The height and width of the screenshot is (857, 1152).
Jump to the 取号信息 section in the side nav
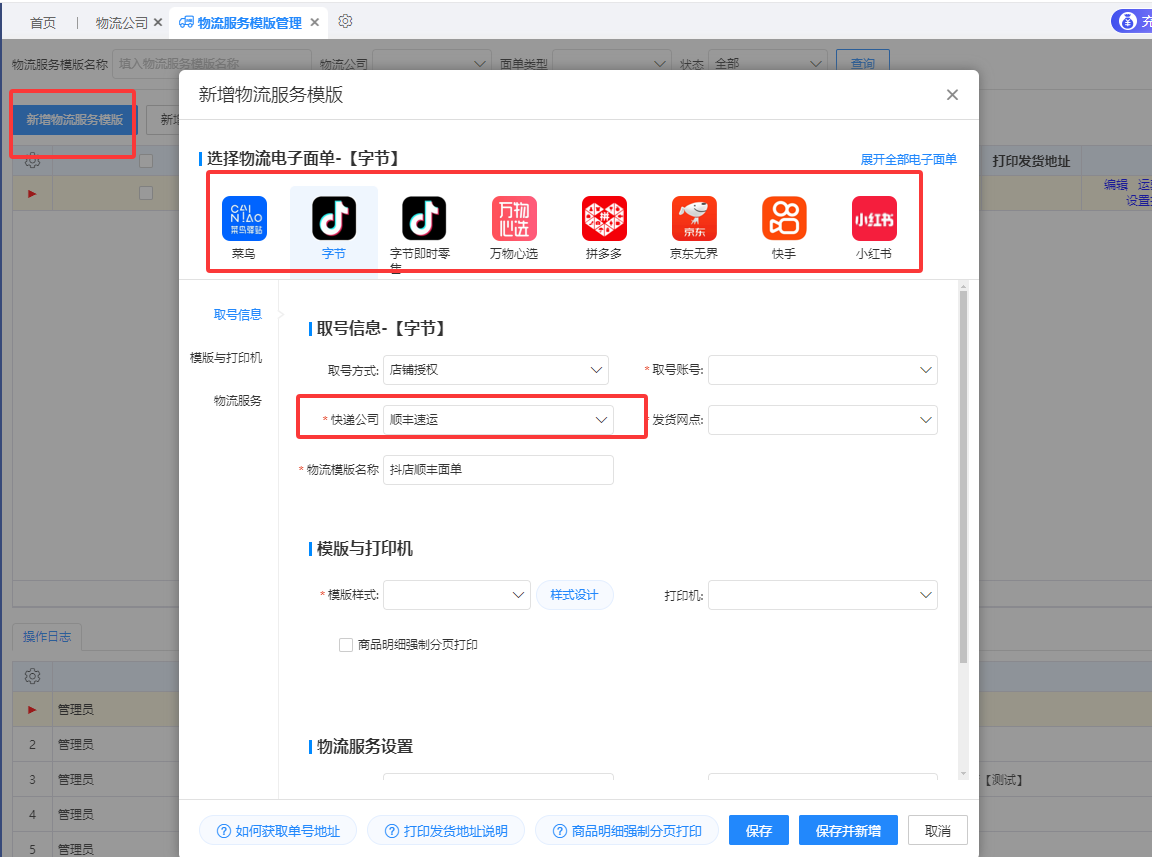[x=237, y=315]
